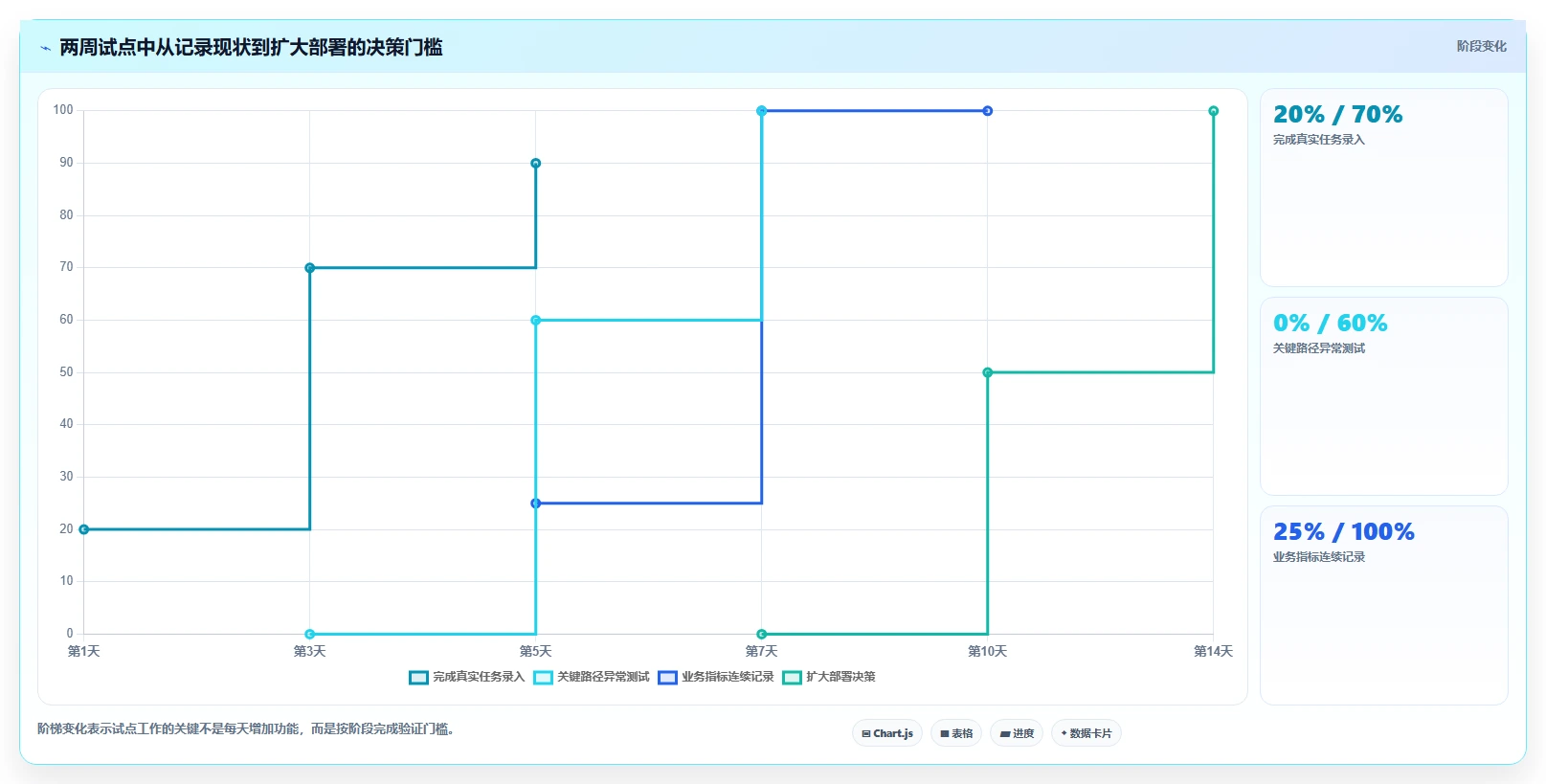This screenshot has width=1546, height=784.
Task: Click the 业务指标连续记录 legend color box
Action: 667,678
